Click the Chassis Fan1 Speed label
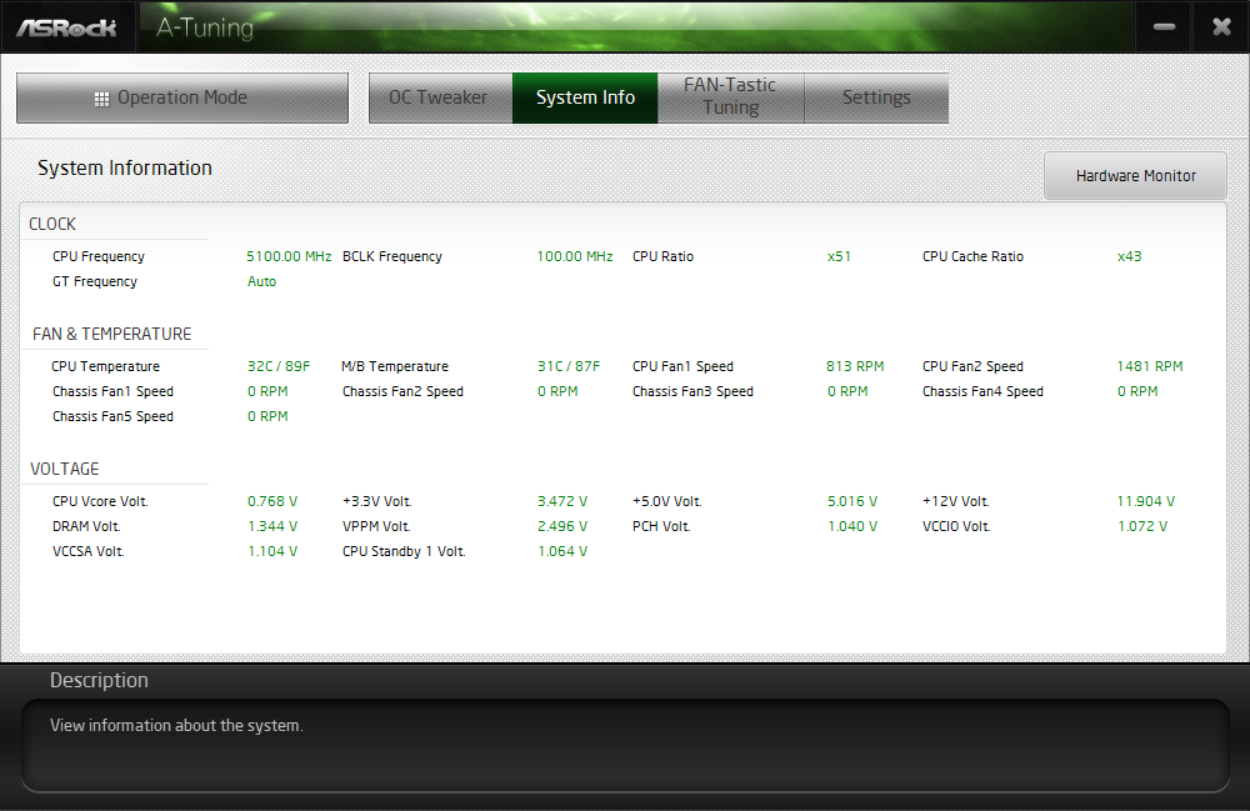Screen dimensions: 1250x811 [x=113, y=391]
